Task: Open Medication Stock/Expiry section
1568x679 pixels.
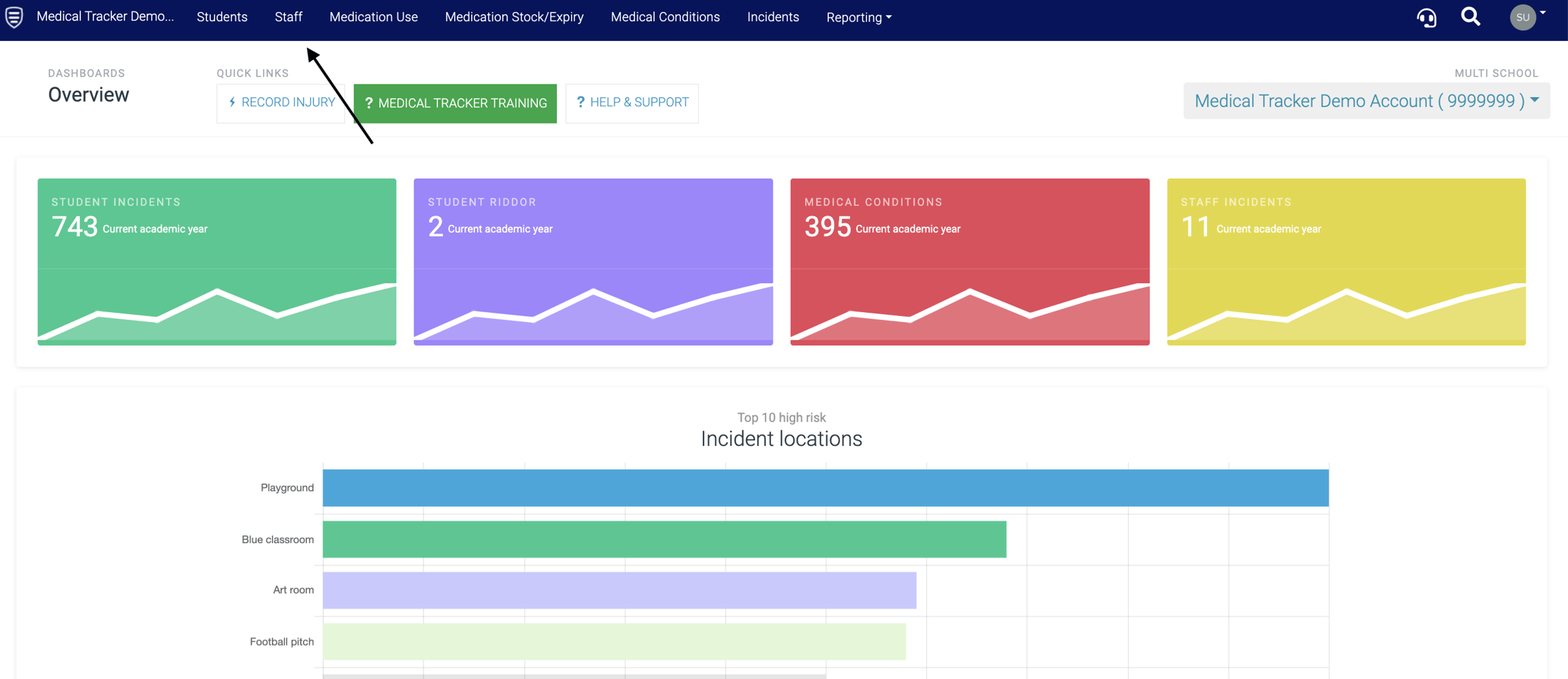Action: click(514, 17)
